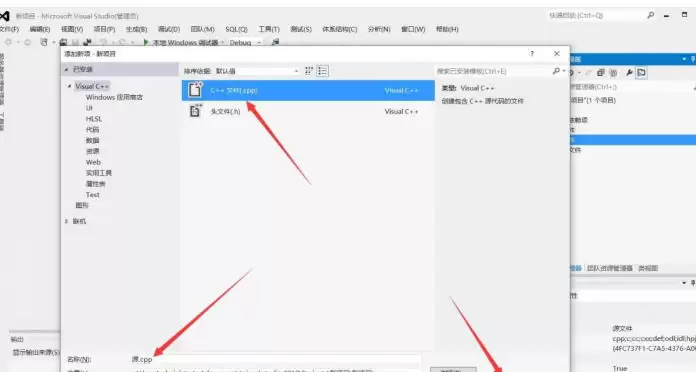Screen dimensions: 696x372
Task: Select 属性表 tree item
Action: 95,184
